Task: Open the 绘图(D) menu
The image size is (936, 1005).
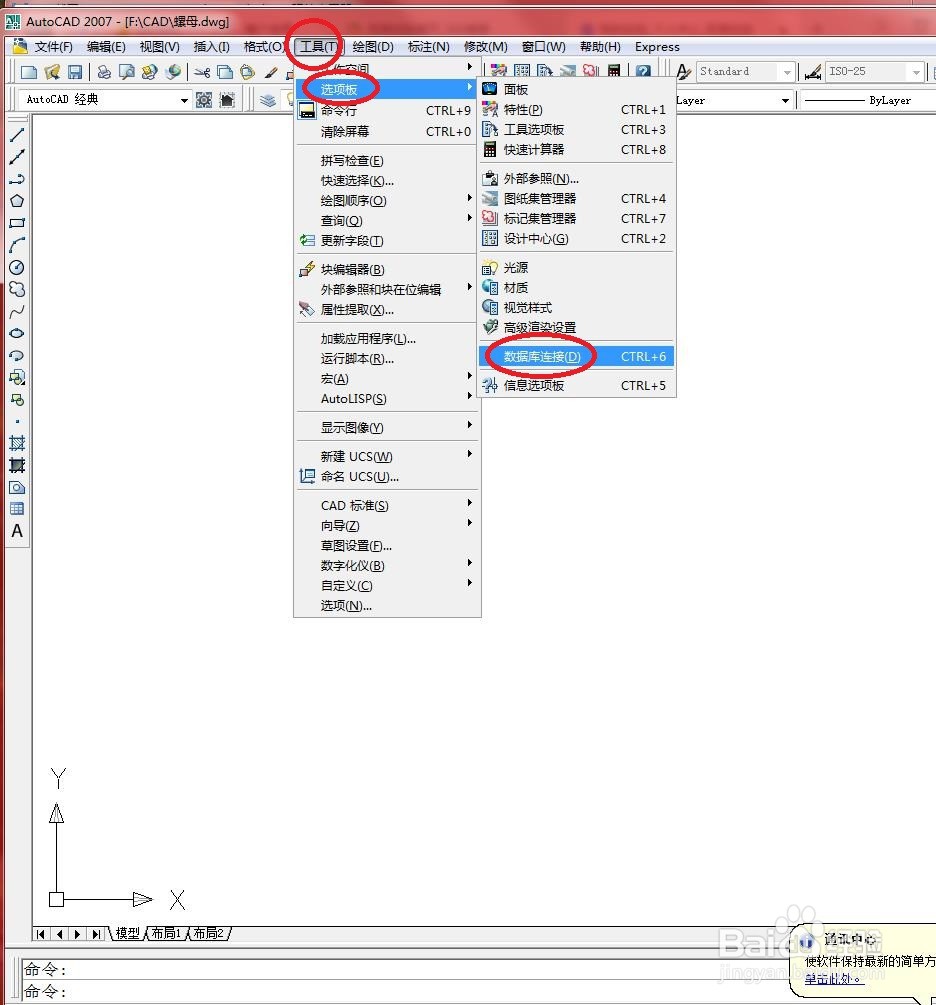Action: (x=373, y=47)
